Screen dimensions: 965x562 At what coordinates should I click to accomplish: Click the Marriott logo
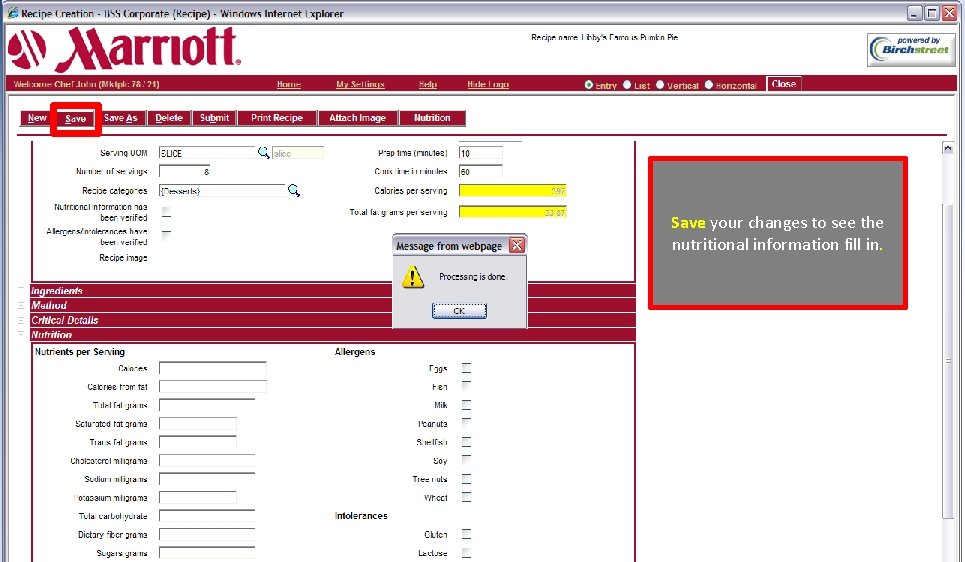click(x=124, y=50)
